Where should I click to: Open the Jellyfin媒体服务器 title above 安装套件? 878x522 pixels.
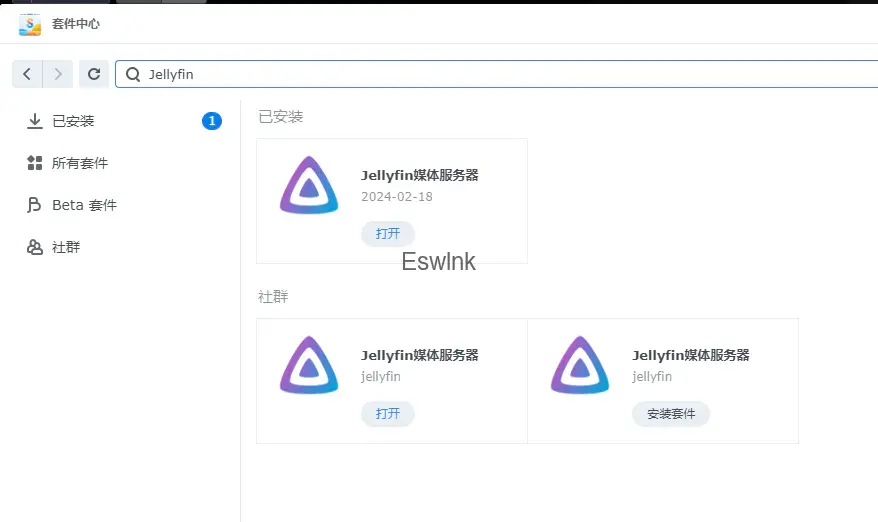[x=690, y=355]
